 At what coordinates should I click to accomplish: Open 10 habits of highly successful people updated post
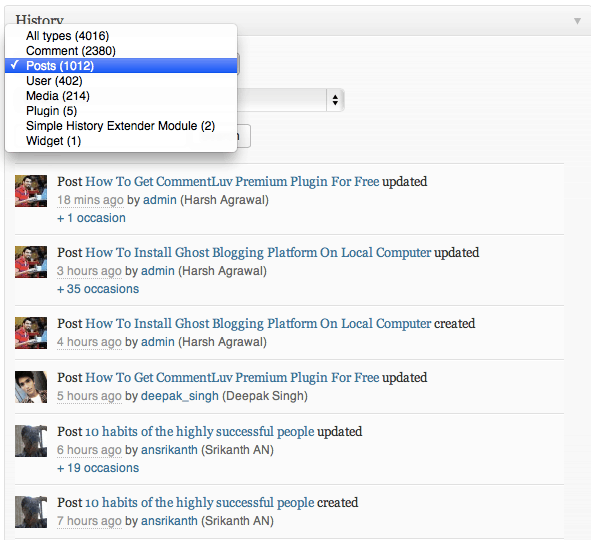point(200,431)
